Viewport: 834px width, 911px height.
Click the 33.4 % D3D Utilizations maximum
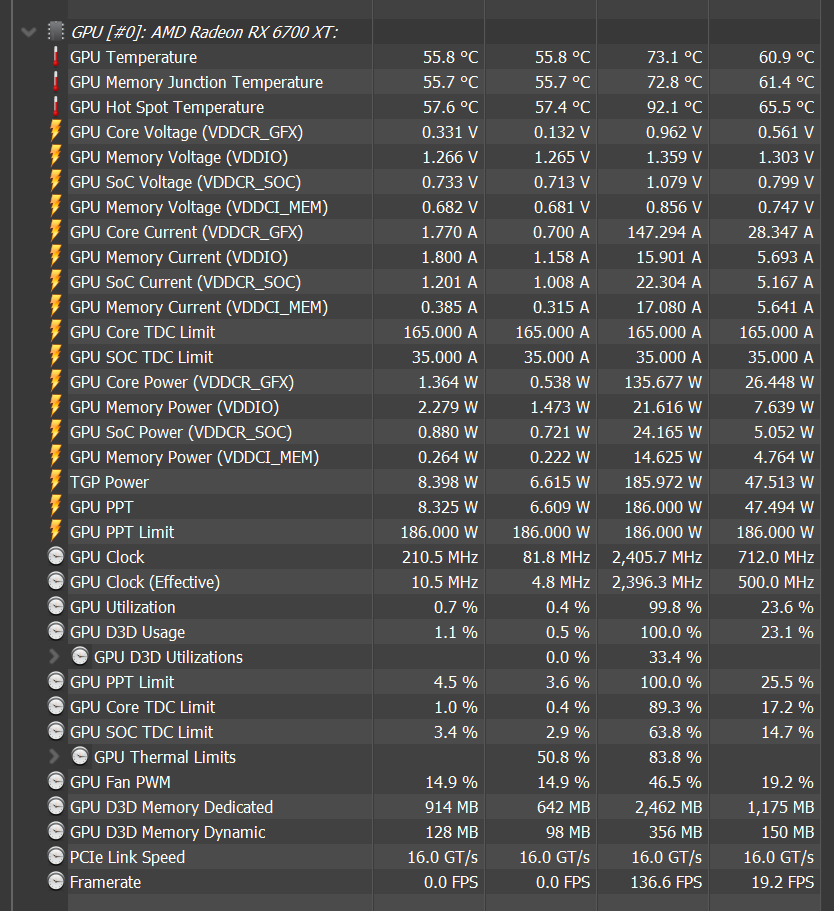675,657
